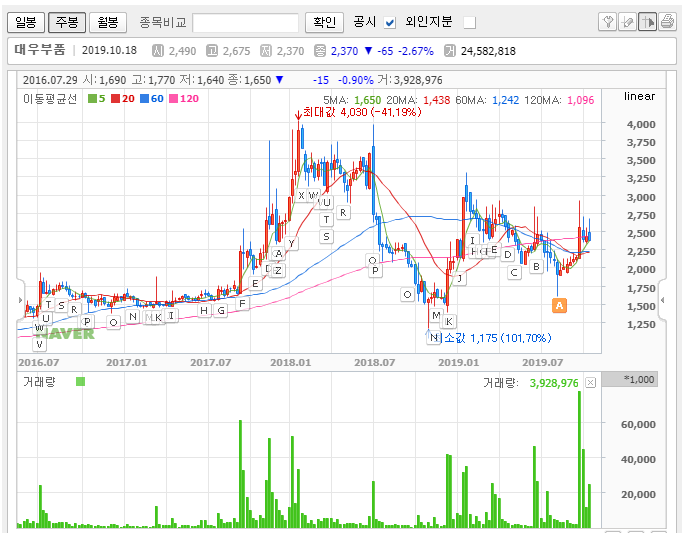Screen dimensions: 685x533
Task: Expand the left side panel arrow
Action: tap(20, 300)
